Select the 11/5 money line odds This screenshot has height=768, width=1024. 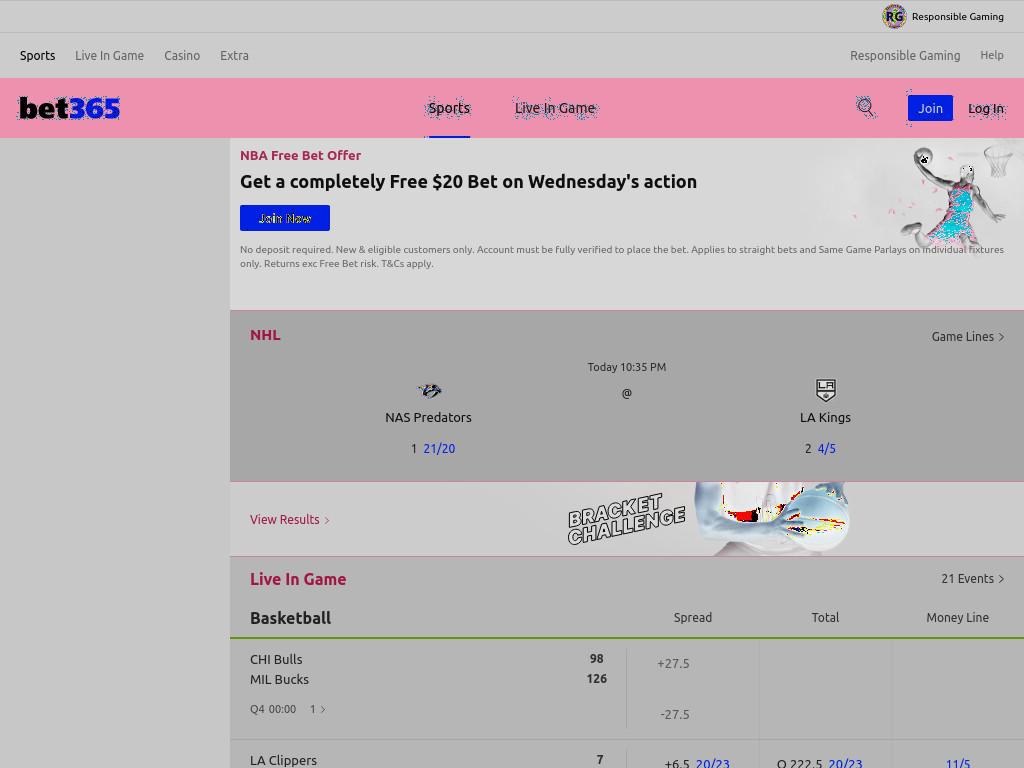(x=958, y=763)
